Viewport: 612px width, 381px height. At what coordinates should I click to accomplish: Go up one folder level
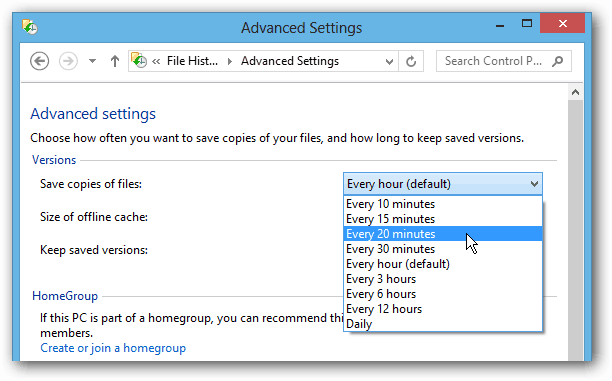pos(114,61)
